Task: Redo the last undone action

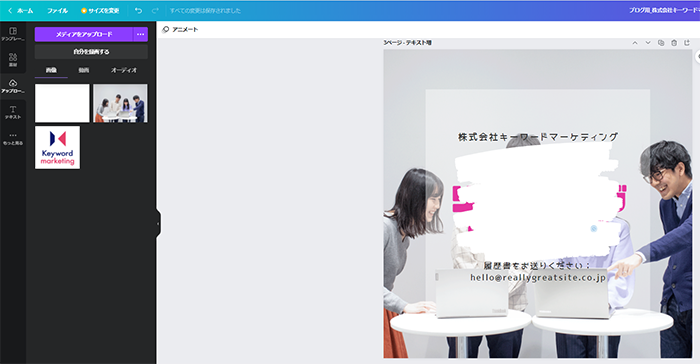Action: click(155, 10)
